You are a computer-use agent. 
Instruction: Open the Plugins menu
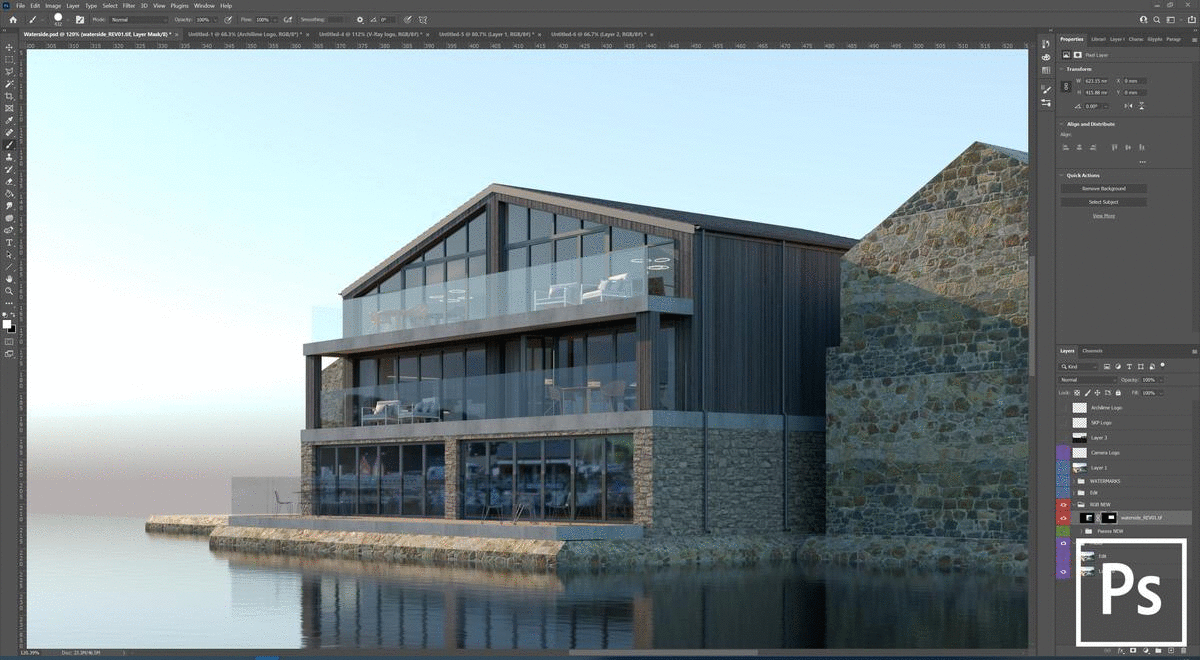point(179,6)
